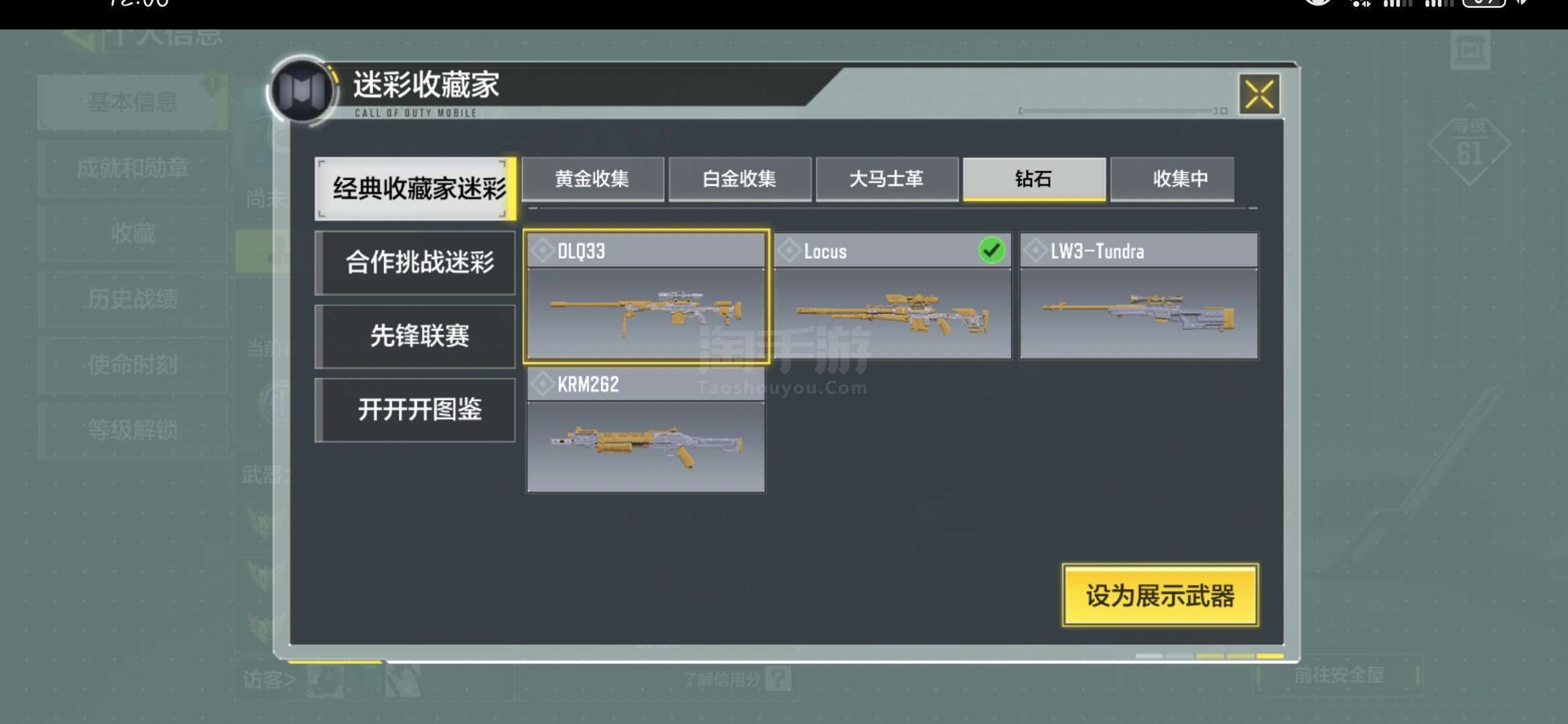1568x724 pixels.
Task: Close the camo collector dialog with X
Action: click(1259, 95)
